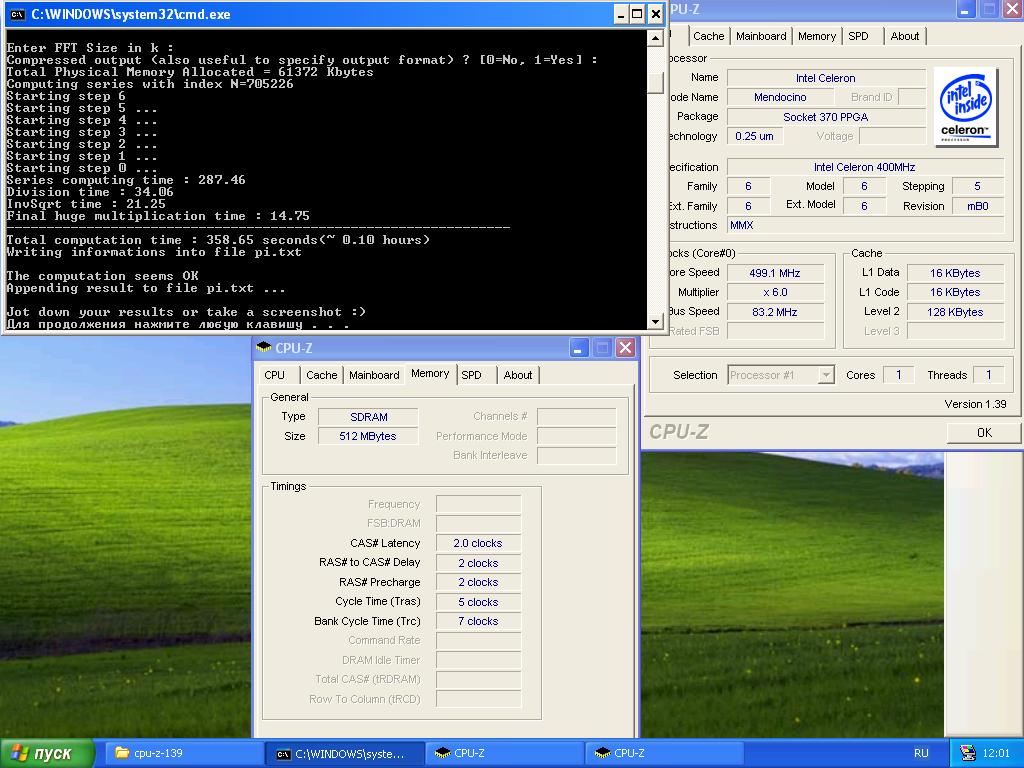
Task: Open Mainboard tab in back CPU-Z window
Action: coord(761,36)
